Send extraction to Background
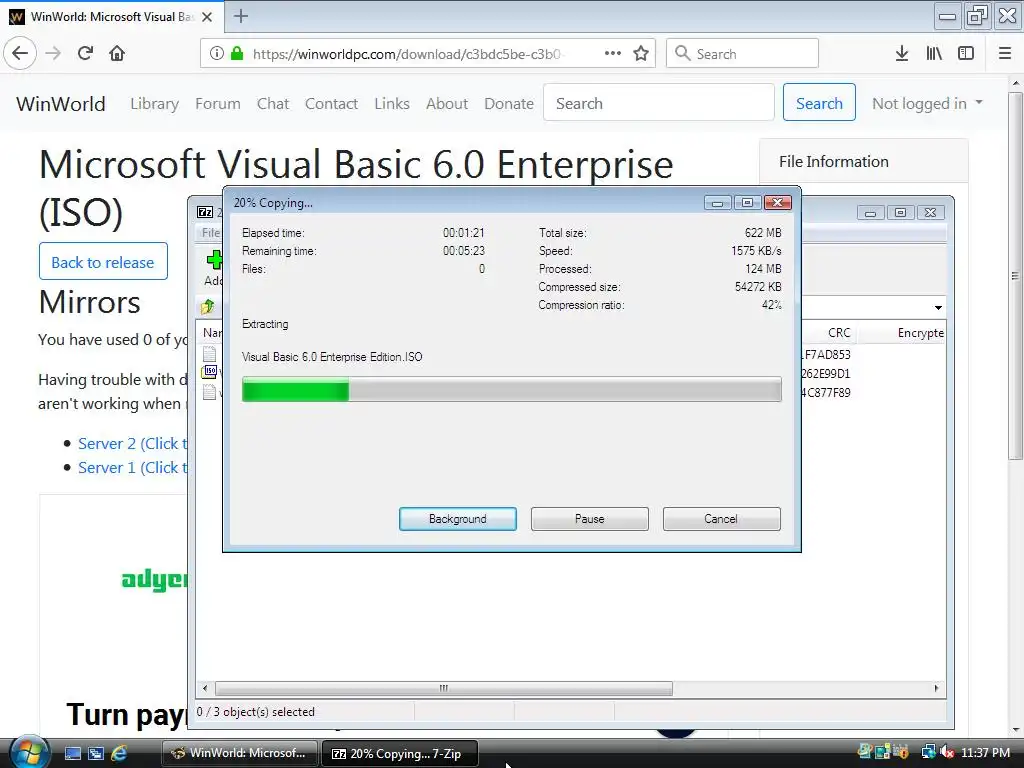 [x=458, y=519]
